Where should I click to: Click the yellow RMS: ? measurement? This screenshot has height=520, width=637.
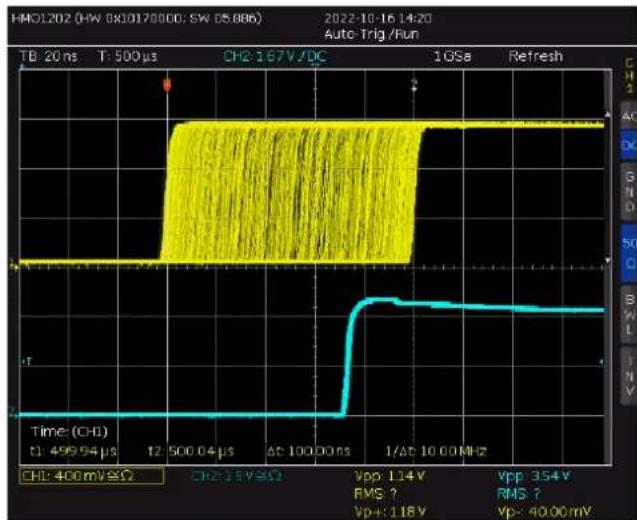coord(375,494)
